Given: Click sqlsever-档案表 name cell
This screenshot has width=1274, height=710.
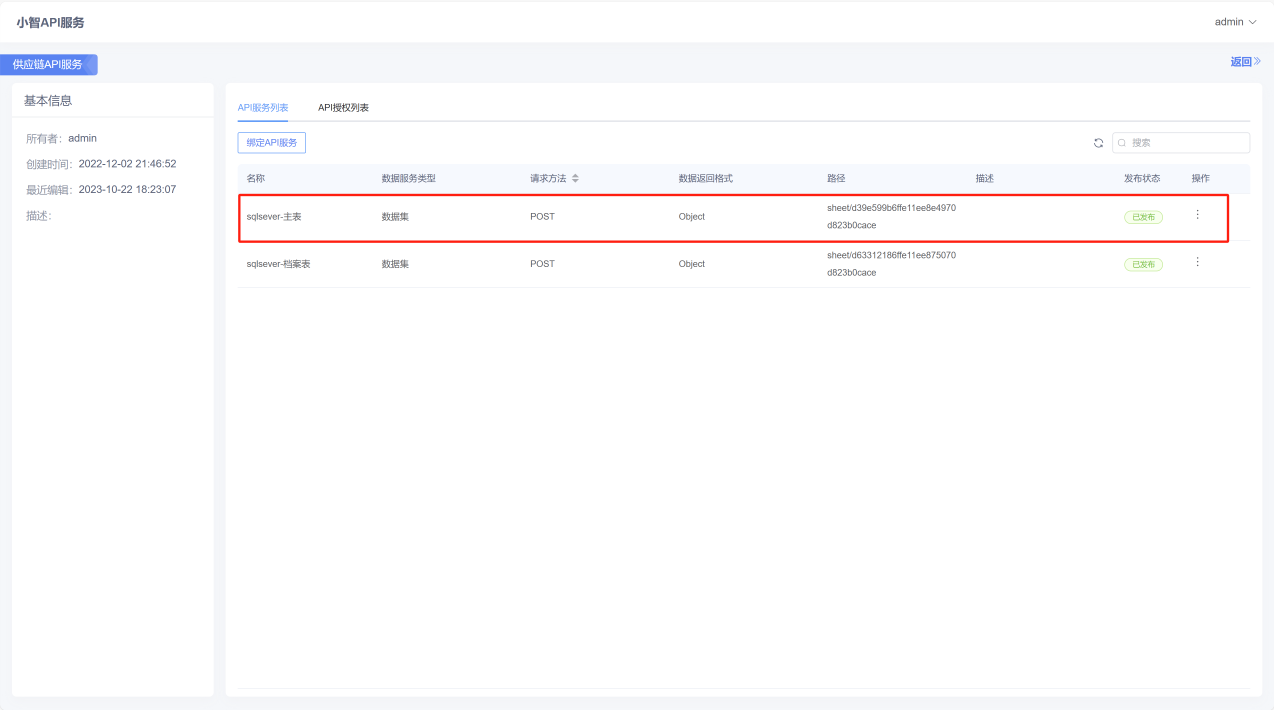Looking at the screenshot, I should 278,264.
